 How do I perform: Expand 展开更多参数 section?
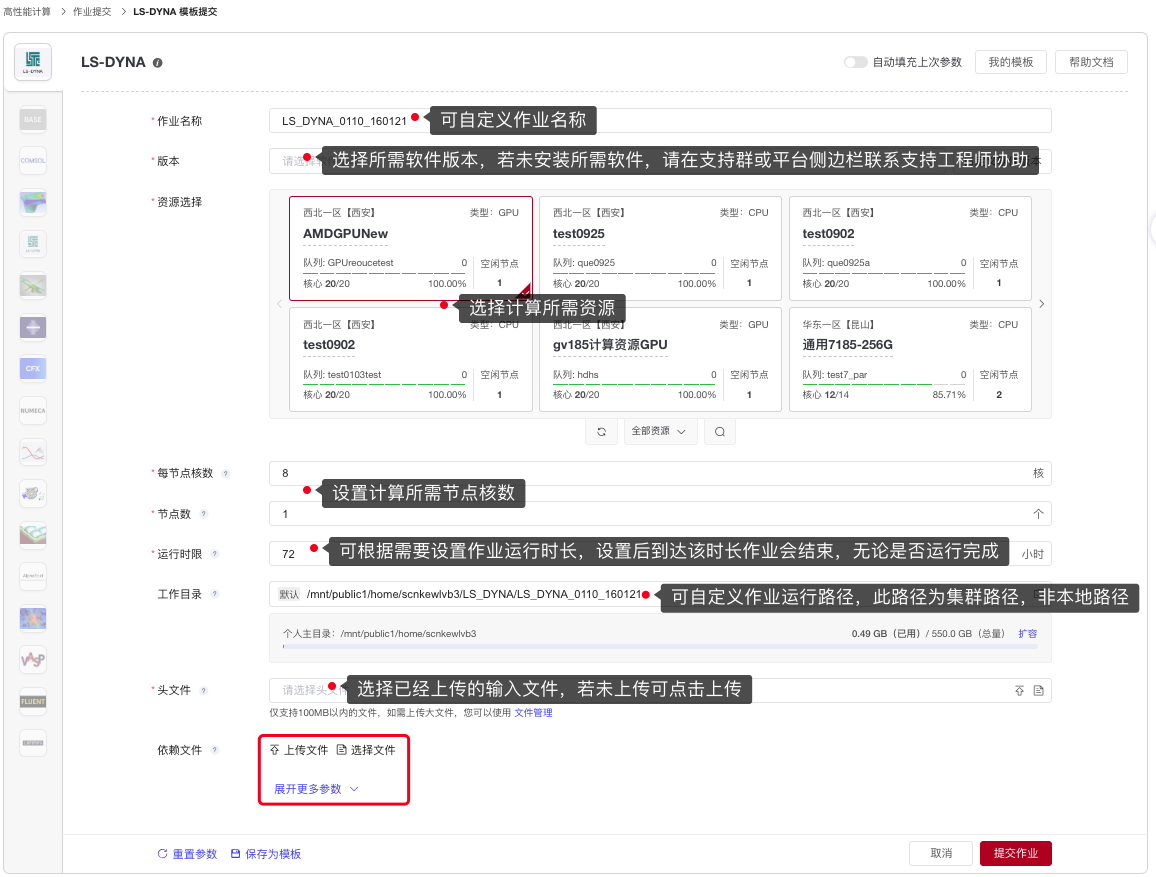(316, 789)
